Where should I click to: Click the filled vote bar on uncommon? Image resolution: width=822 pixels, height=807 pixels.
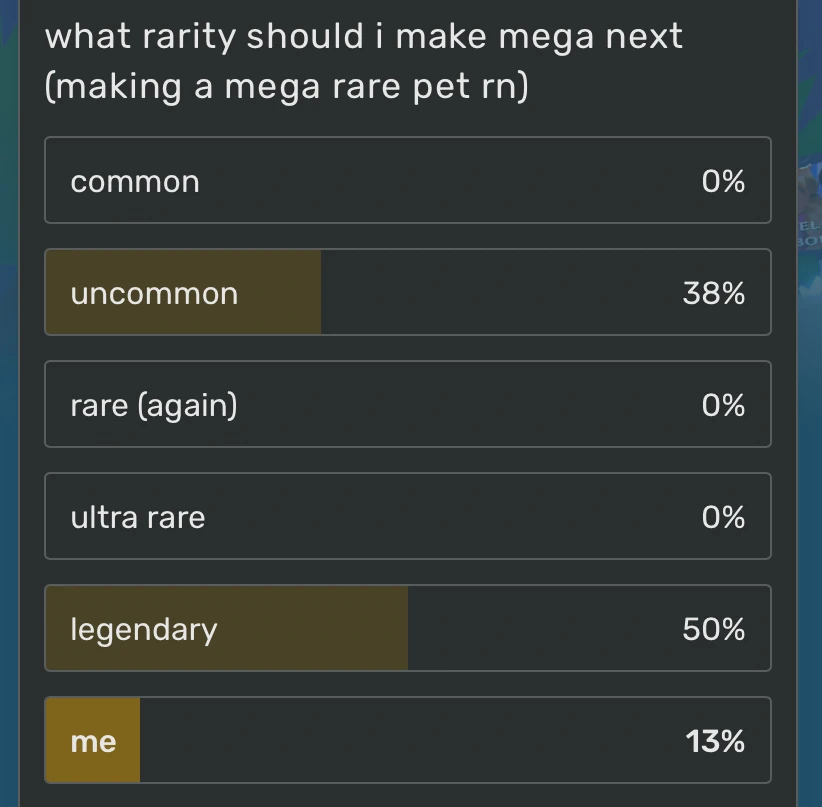(x=183, y=293)
